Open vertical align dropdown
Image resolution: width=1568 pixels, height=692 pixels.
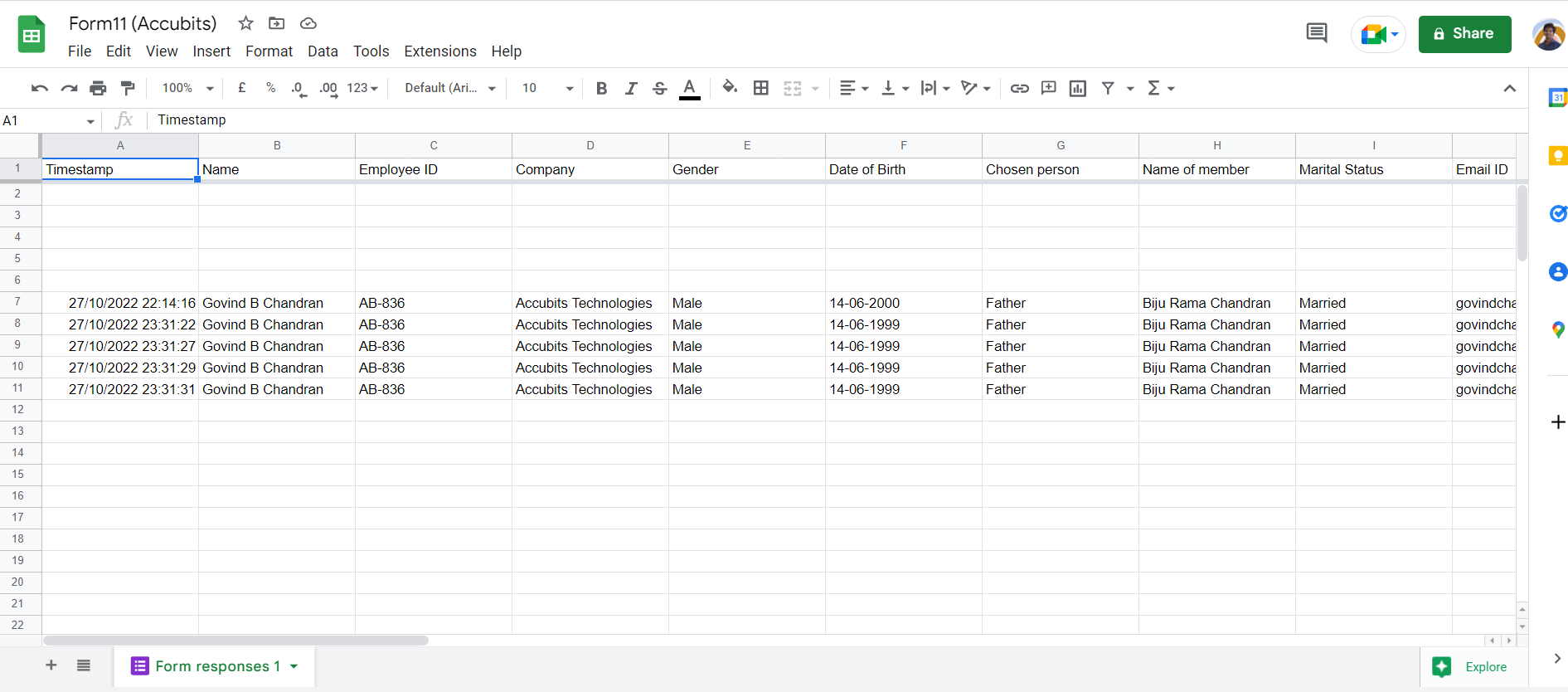[x=896, y=88]
